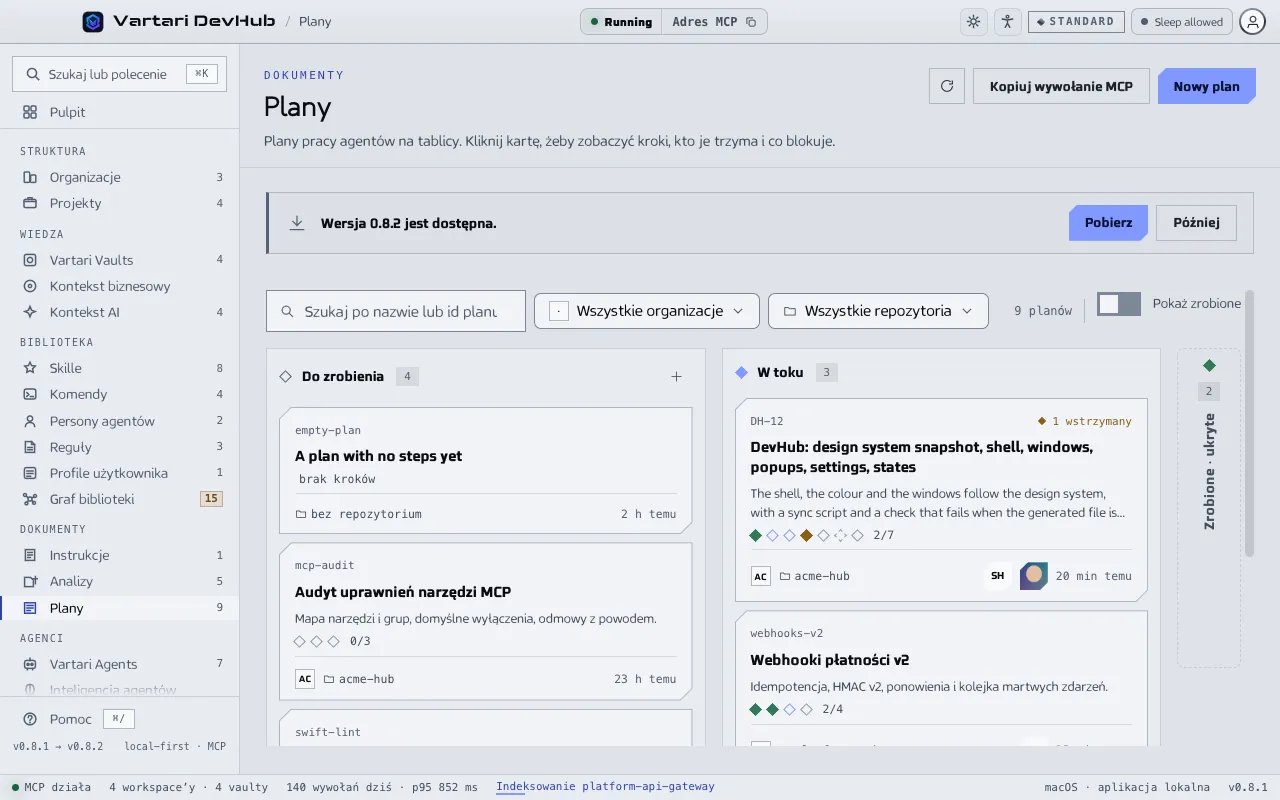
Task: Refresh the plans board
Action: tap(947, 86)
